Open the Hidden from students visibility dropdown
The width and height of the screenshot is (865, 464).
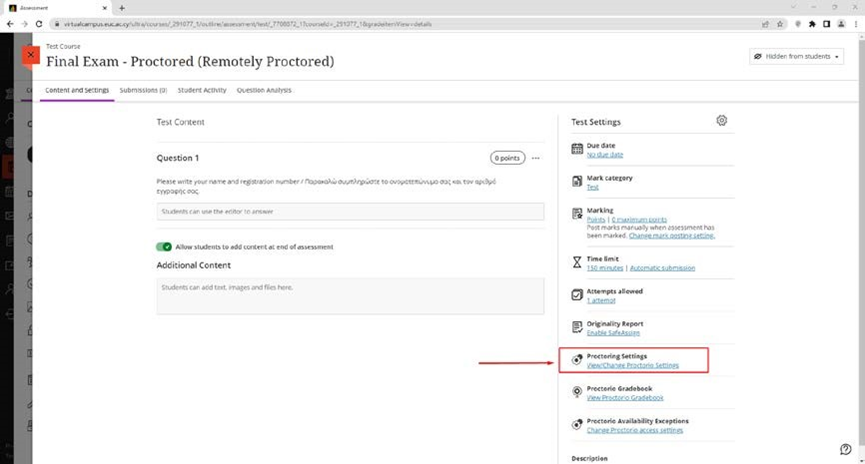pyautogui.click(x=796, y=57)
